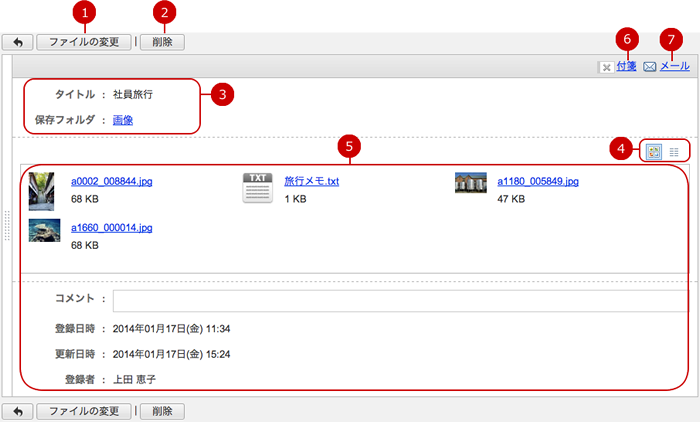Open the a1180_005849.jpg file link

[538, 181]
